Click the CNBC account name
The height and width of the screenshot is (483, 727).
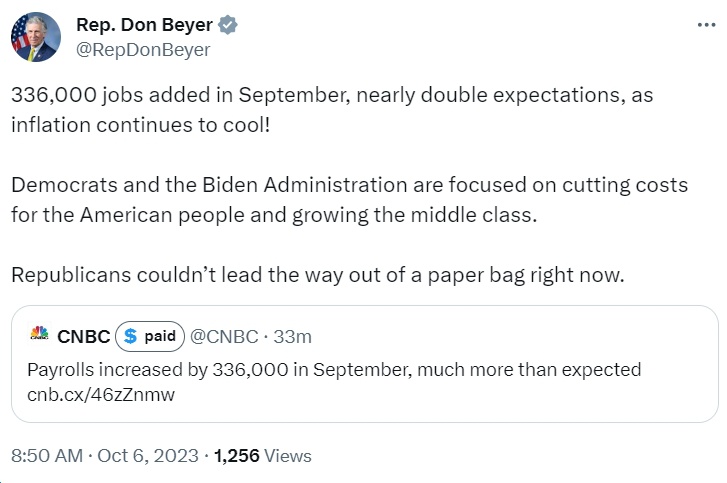pos(83,337)
